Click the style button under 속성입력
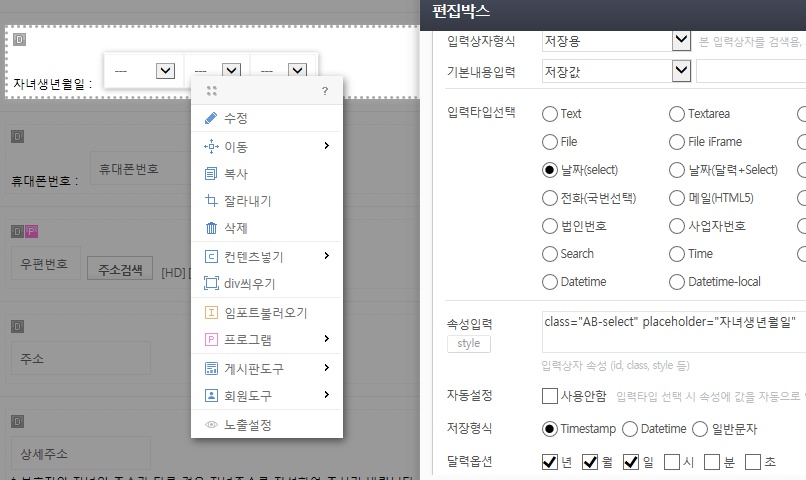 pyautogui.click(x=468, y=344)
